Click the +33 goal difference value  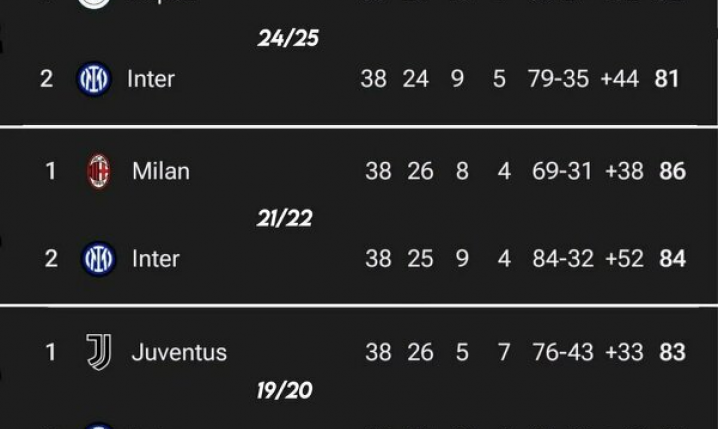[x=625, y=352]
